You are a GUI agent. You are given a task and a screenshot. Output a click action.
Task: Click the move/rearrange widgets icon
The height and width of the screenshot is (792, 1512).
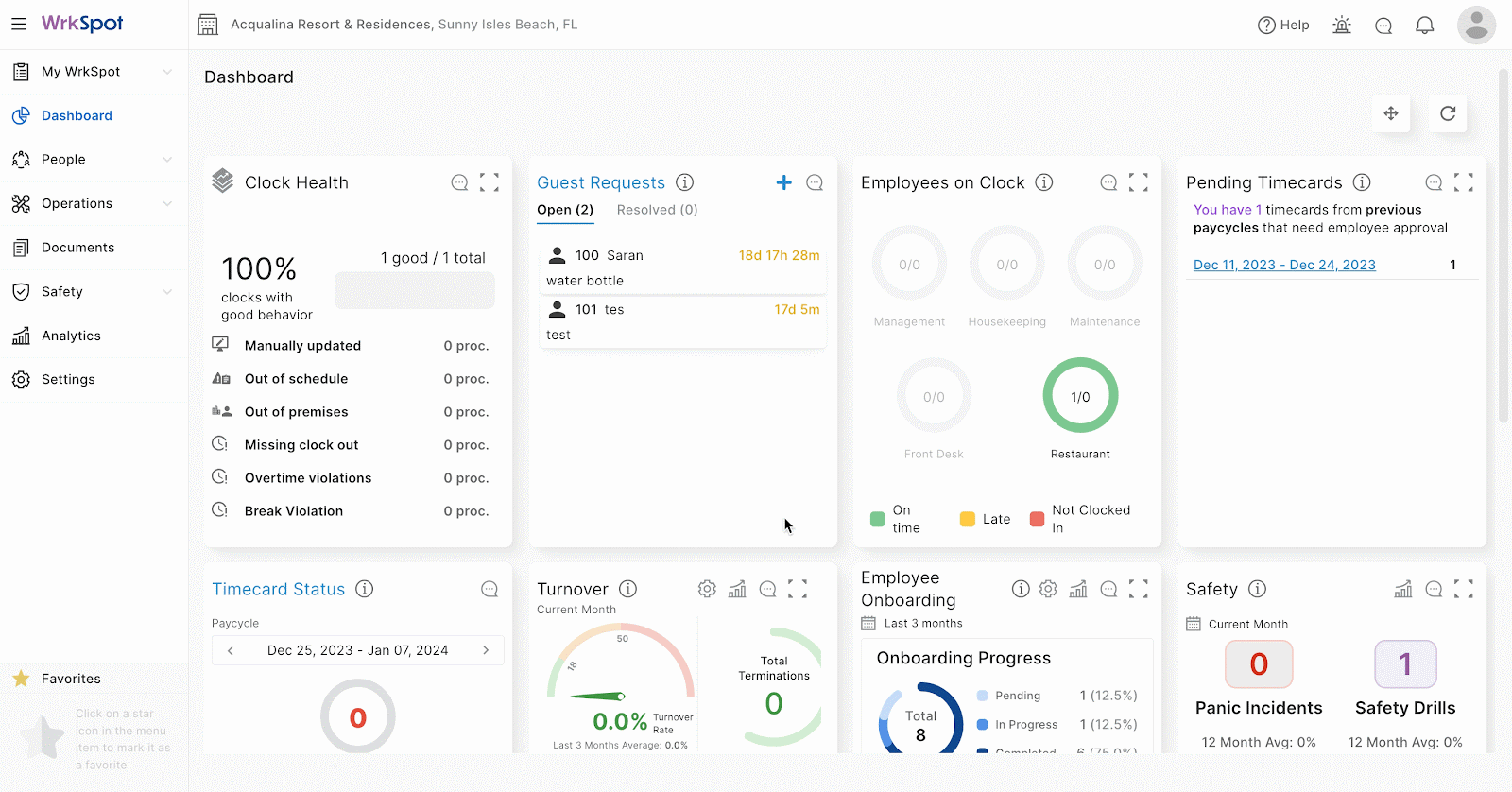point(1390,113)
